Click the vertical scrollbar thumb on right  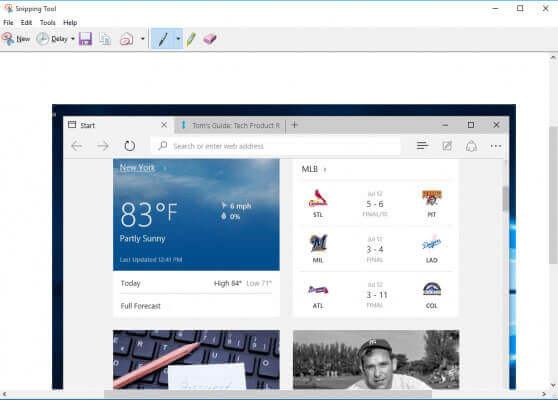553,195
